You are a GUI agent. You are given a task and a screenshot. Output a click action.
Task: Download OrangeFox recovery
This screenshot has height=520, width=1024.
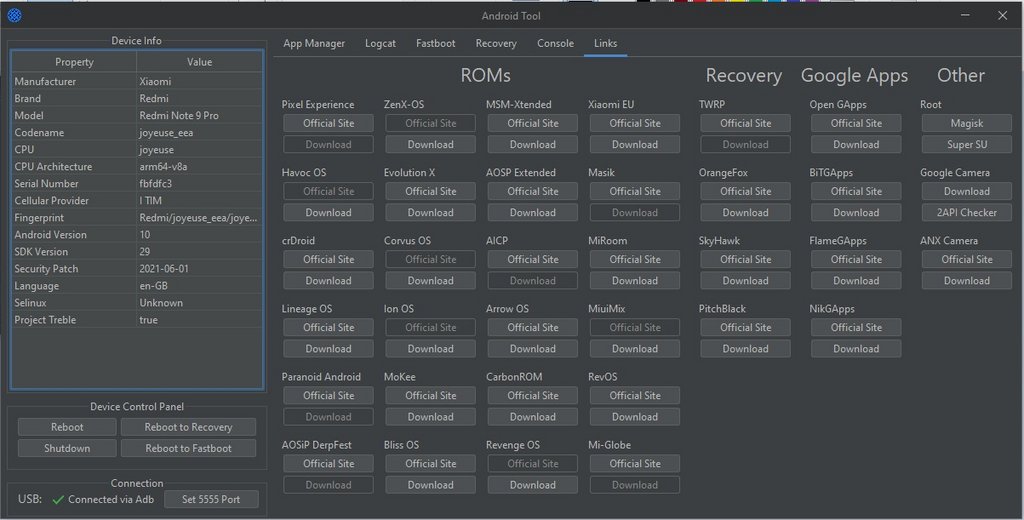coord(745,212)
